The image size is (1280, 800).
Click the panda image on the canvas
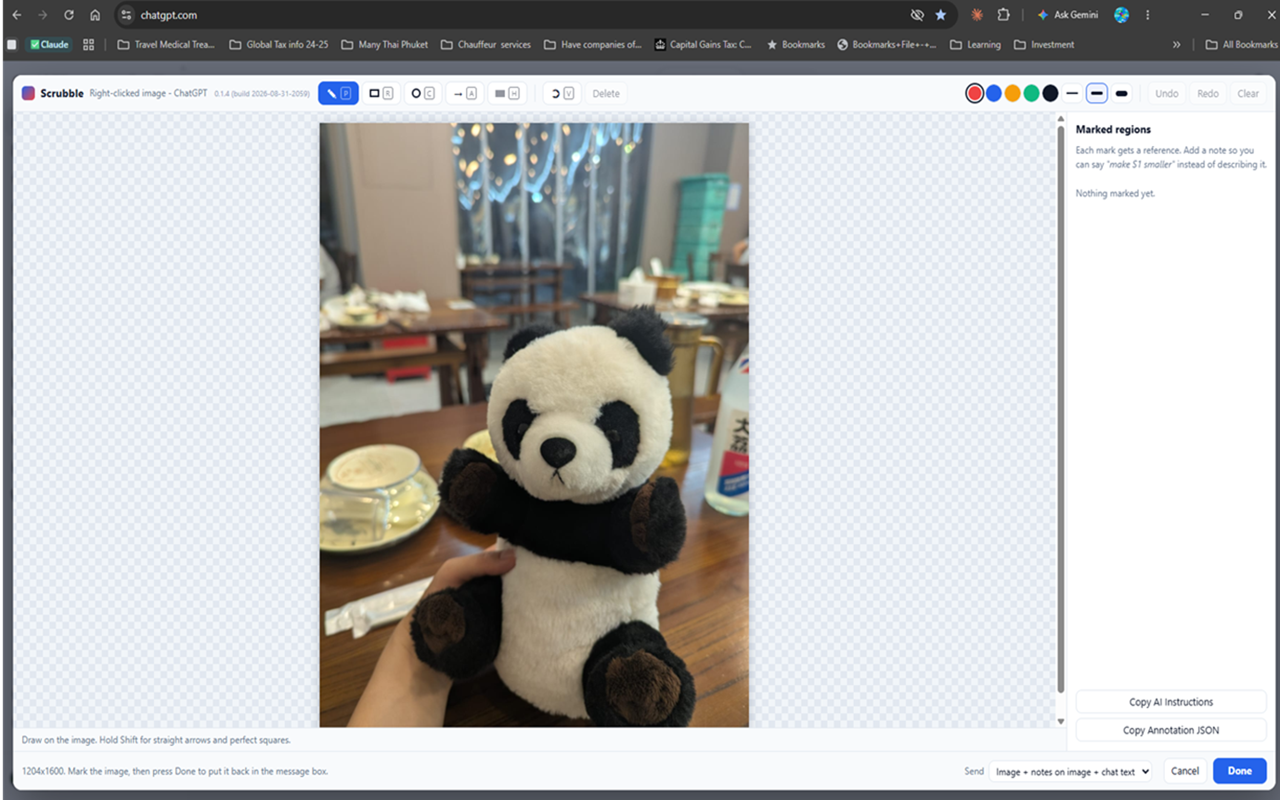(534, 425)
